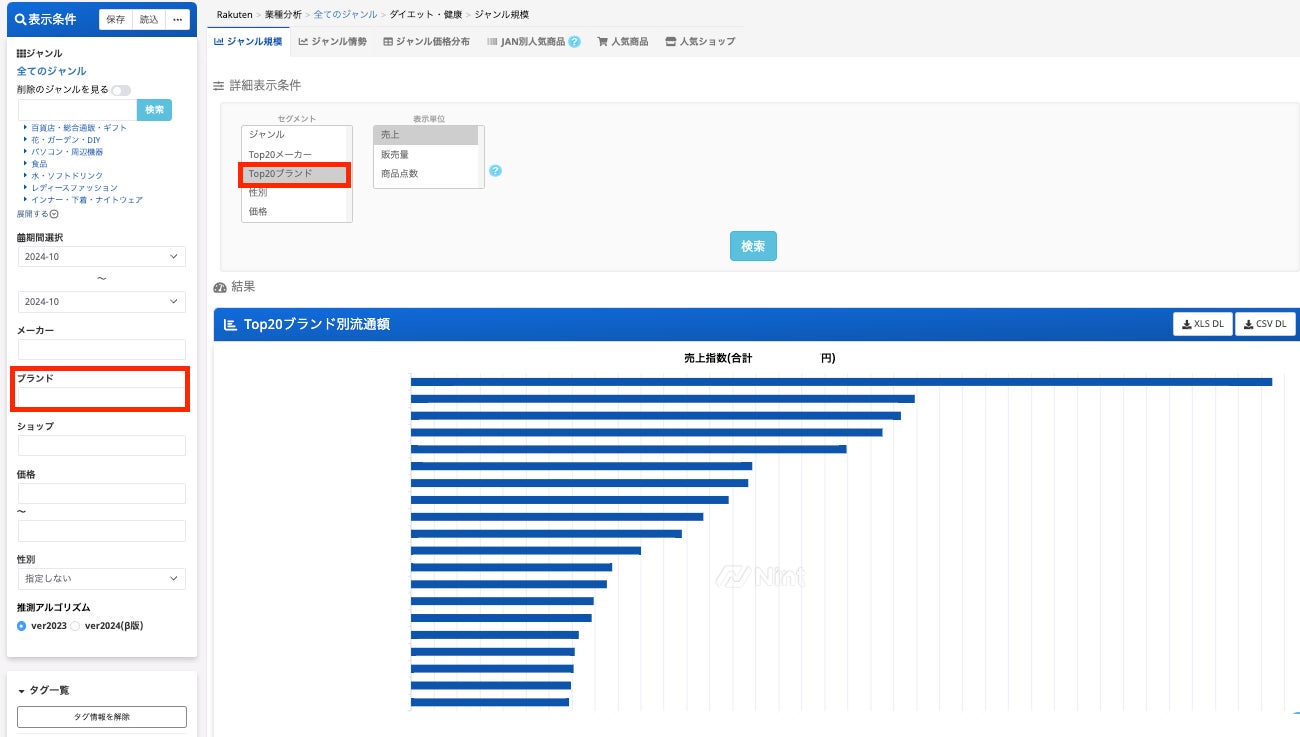Open the 全てのジャンル link in sidebar
Screen dimensions: 1300x737
[x=51, y=71]
